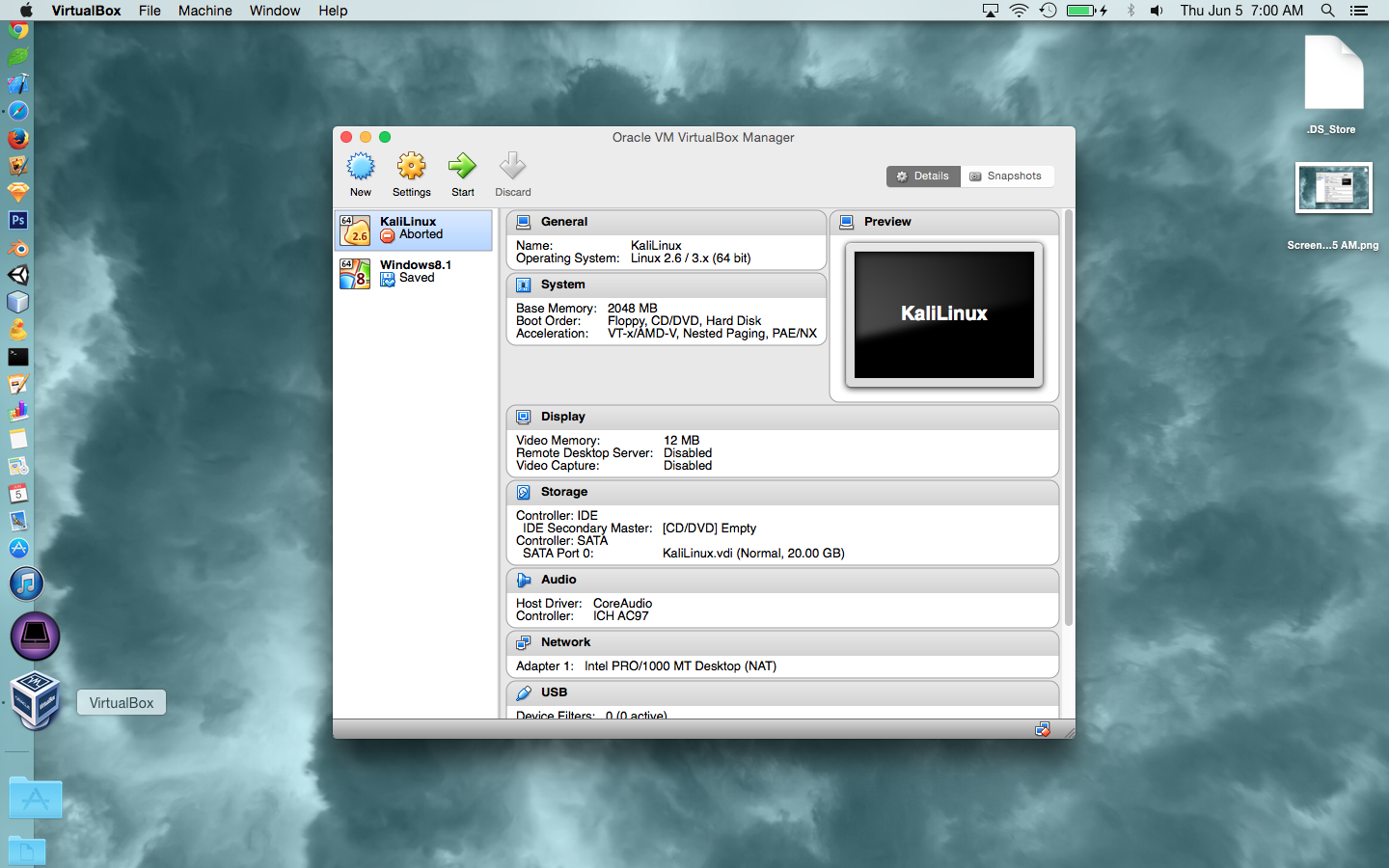1389x868 pixels.
Task: Open the Storage section header link
Action: point(564,492)
